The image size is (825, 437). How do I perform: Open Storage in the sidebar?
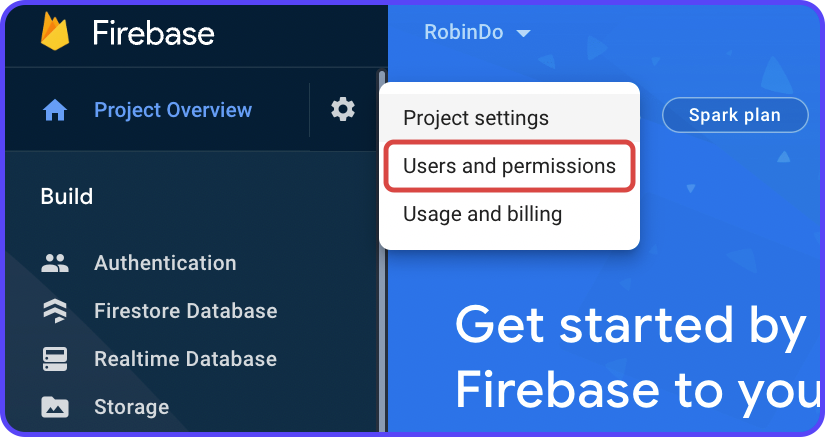coord(132,407)
